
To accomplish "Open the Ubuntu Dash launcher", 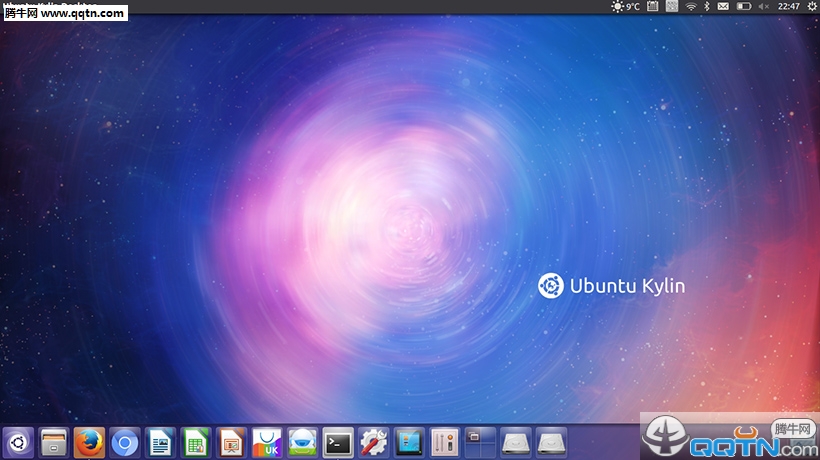I will [x=18, y=443].
